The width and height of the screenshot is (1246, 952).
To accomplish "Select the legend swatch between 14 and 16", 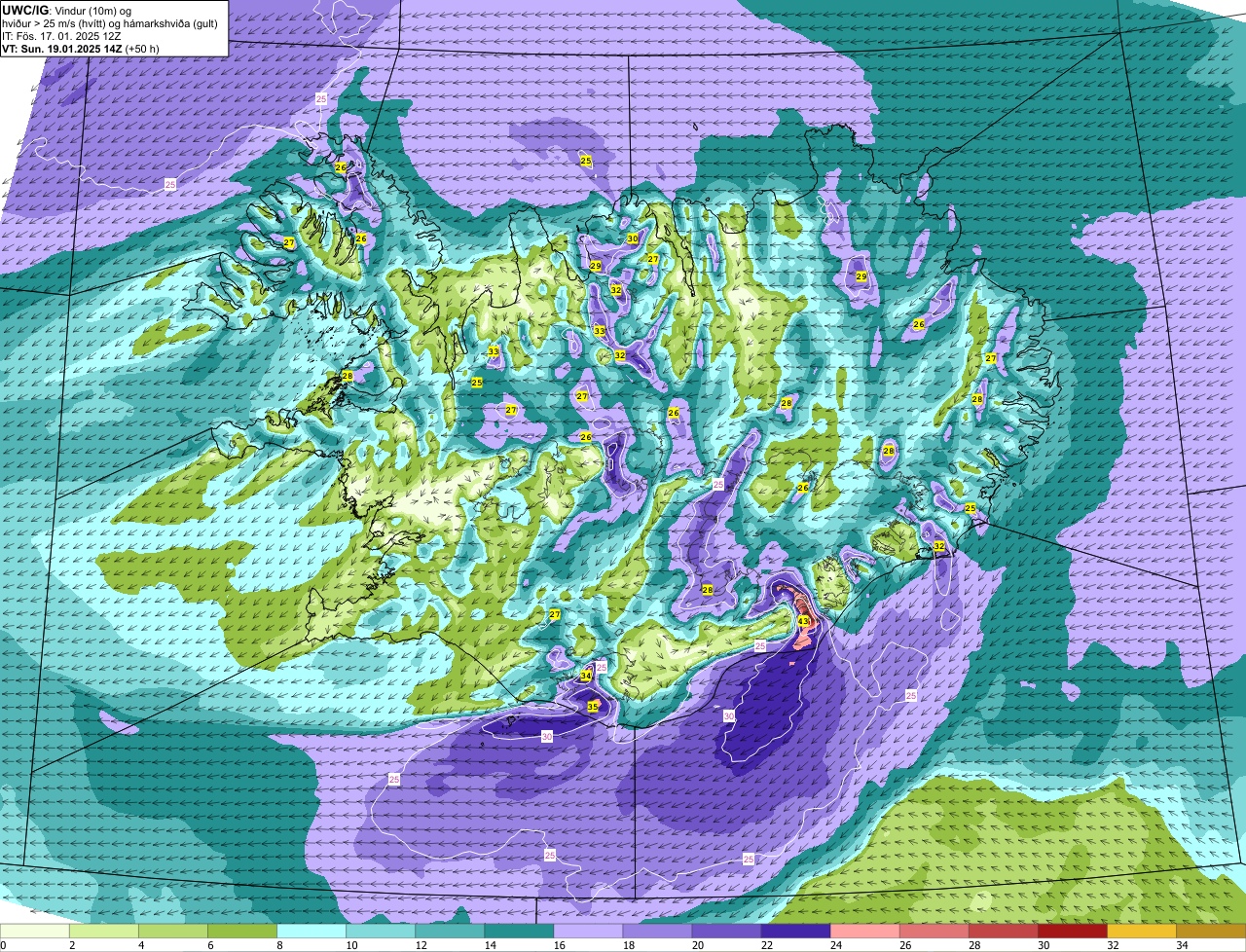I will click(519, 931).
